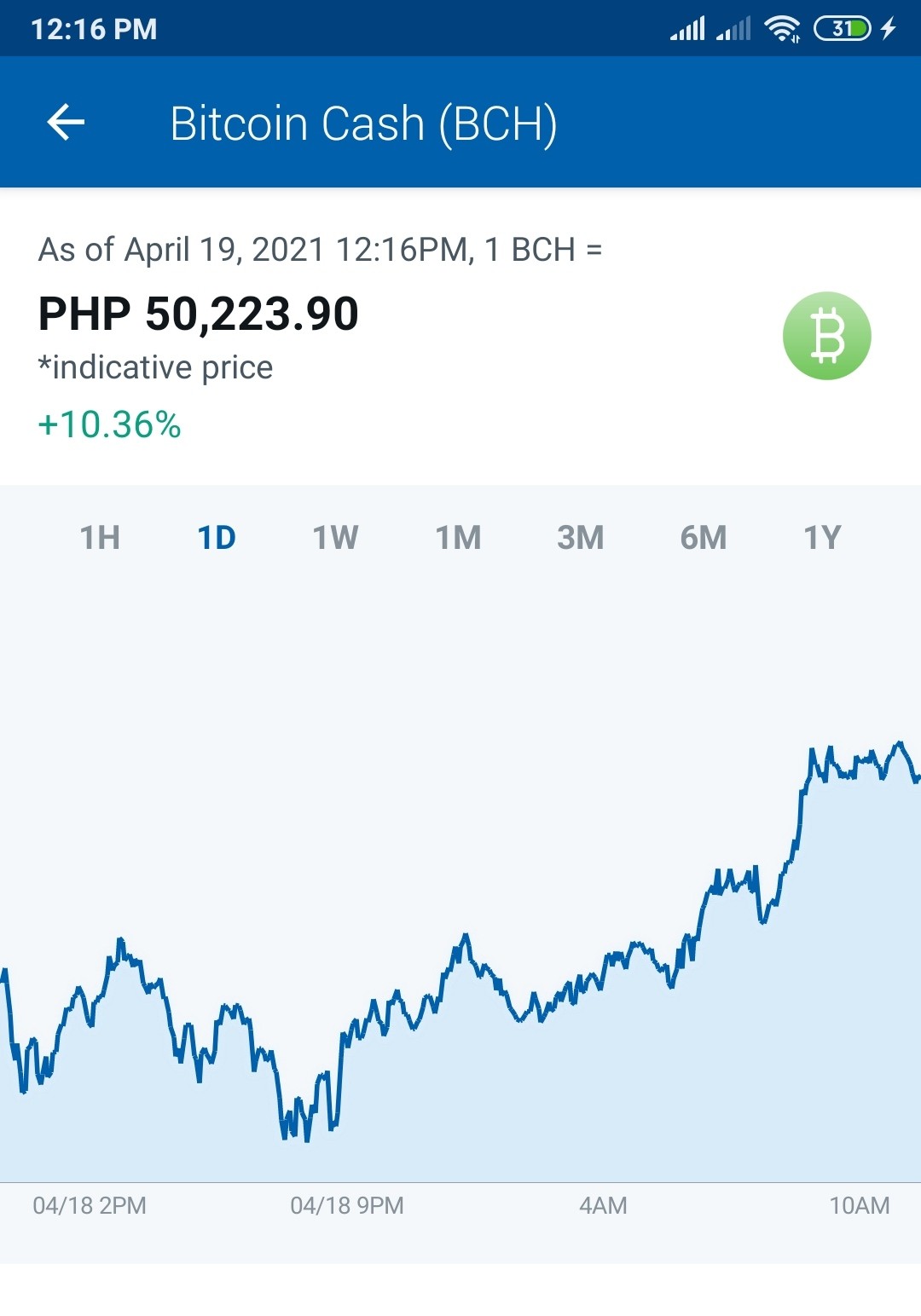Switch to 1M chart range
Viewport: 921px width, 1316px height.
(x=458, y=538)
